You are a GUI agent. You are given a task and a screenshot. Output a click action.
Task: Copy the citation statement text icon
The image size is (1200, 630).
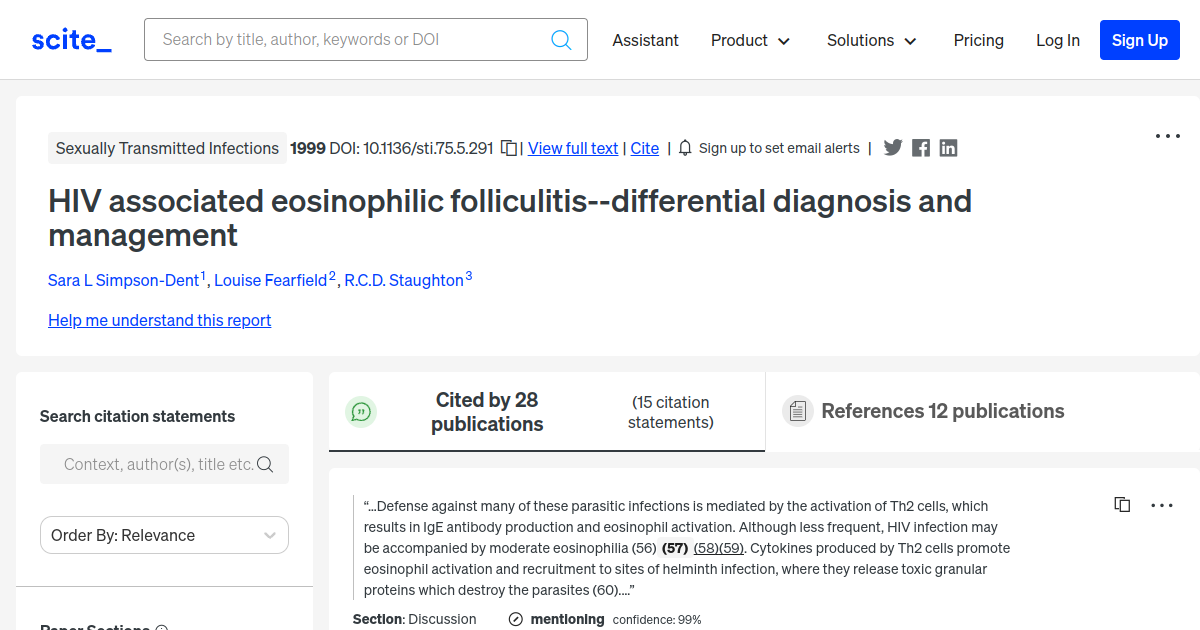pyautogui.click(x=1122, y=505)
